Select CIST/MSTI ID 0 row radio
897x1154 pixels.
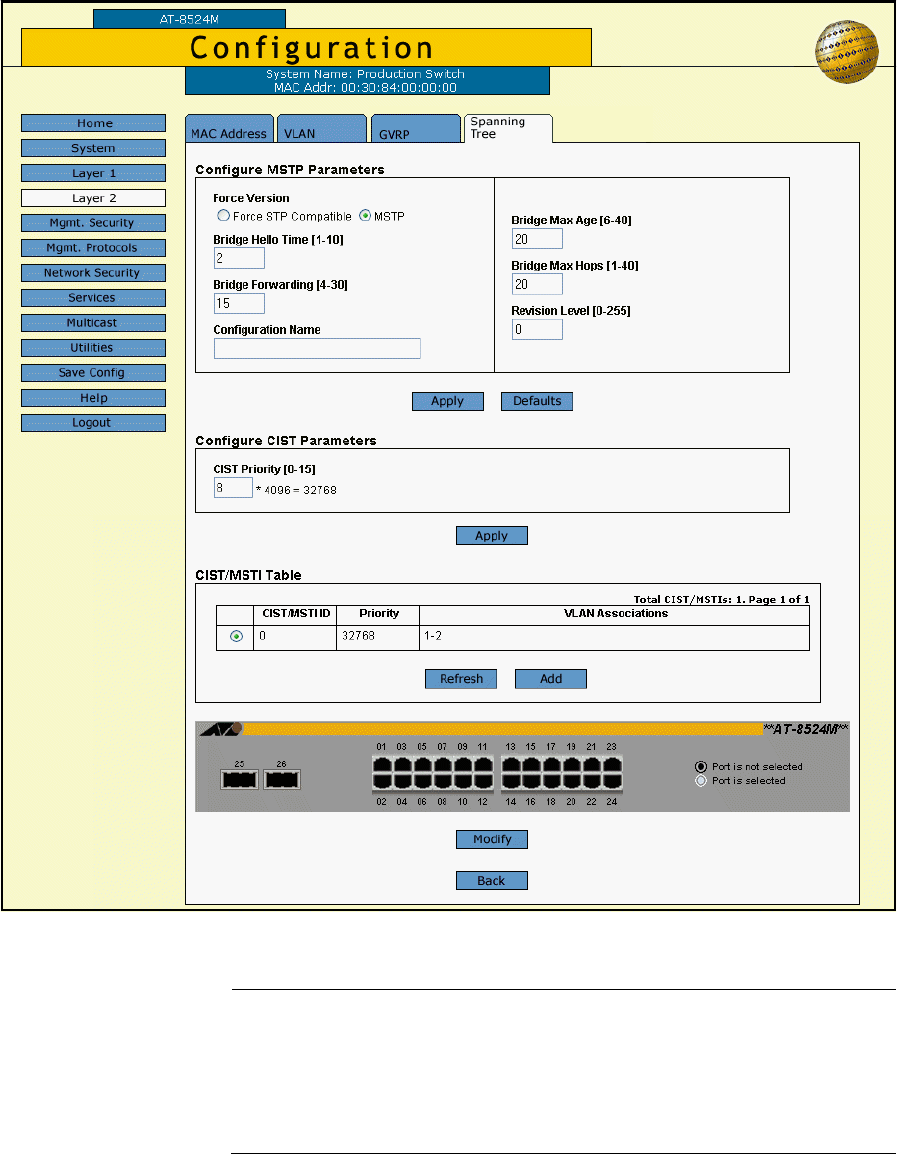point(236,637)
